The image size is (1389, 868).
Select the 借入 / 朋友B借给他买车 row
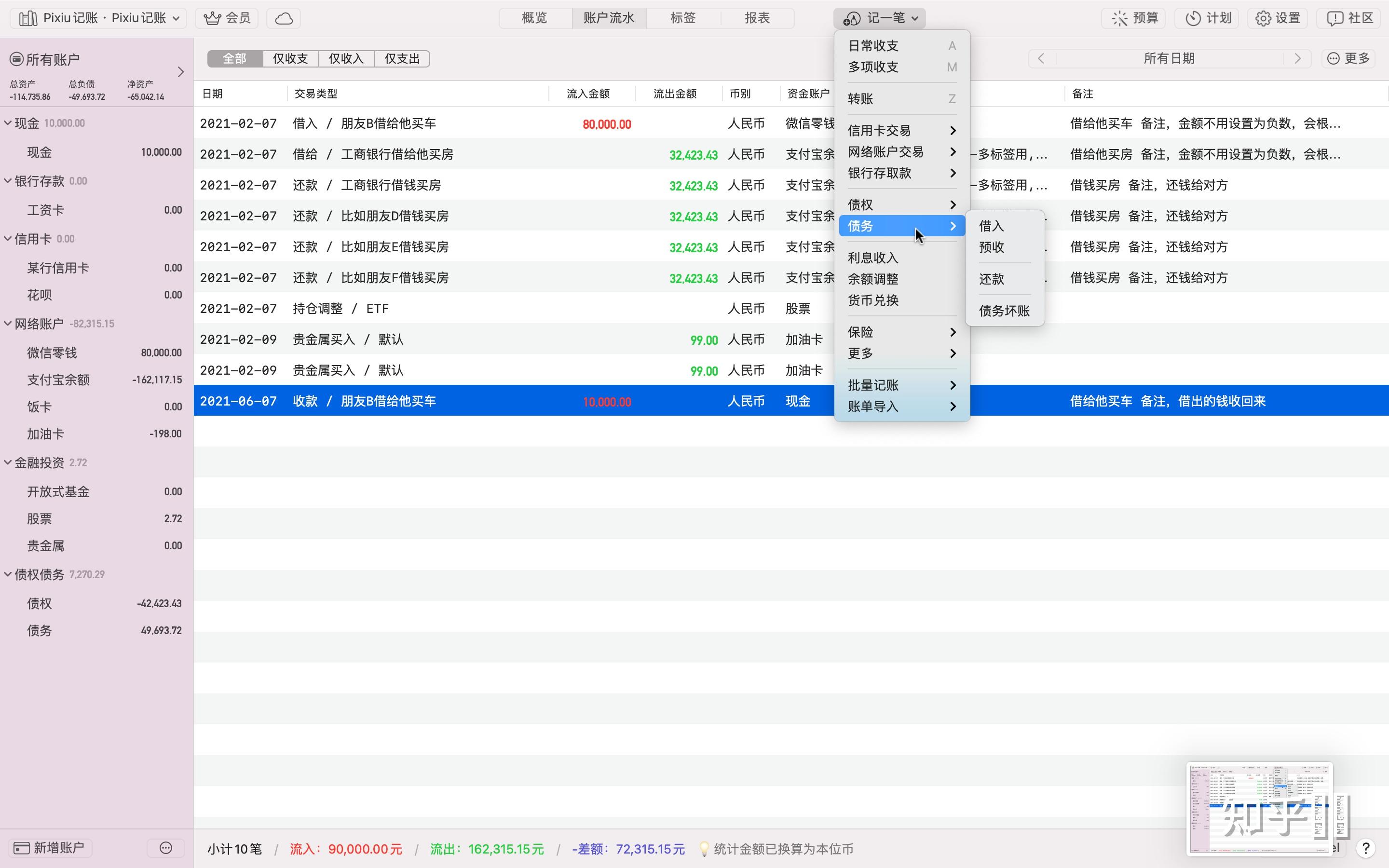pos(791,123)
